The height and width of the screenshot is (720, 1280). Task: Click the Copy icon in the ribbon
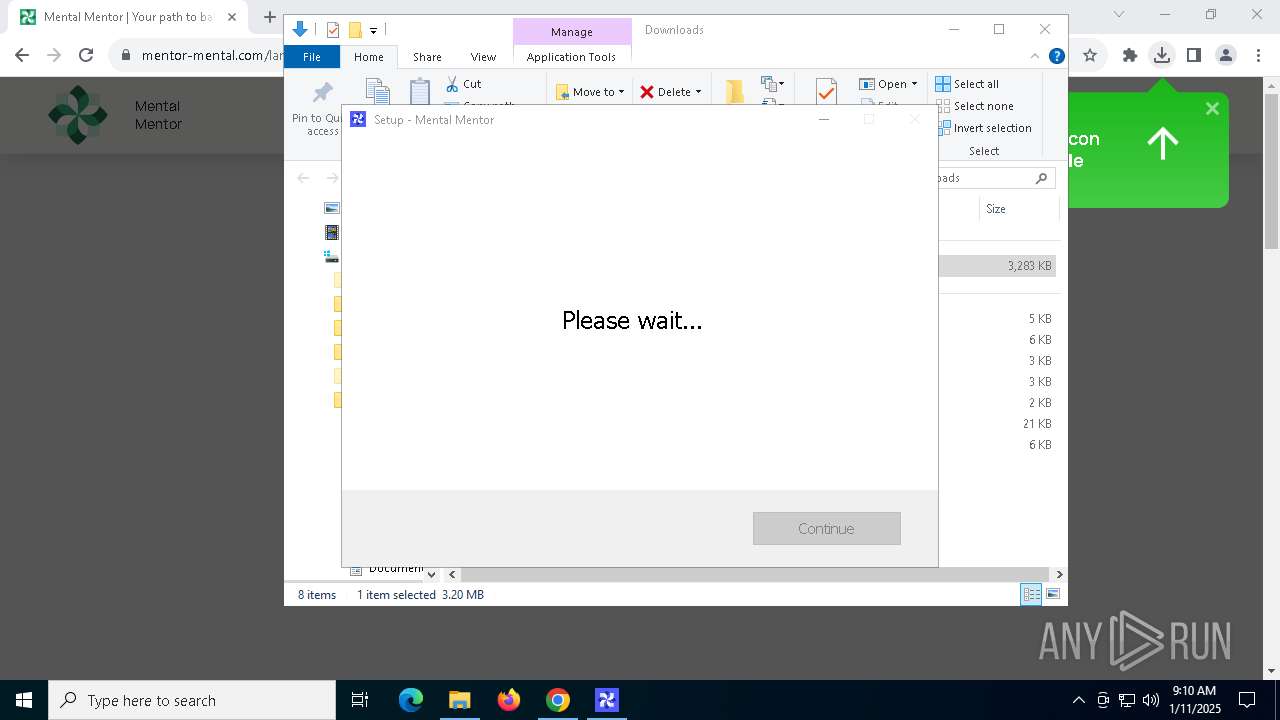point(377,91)
